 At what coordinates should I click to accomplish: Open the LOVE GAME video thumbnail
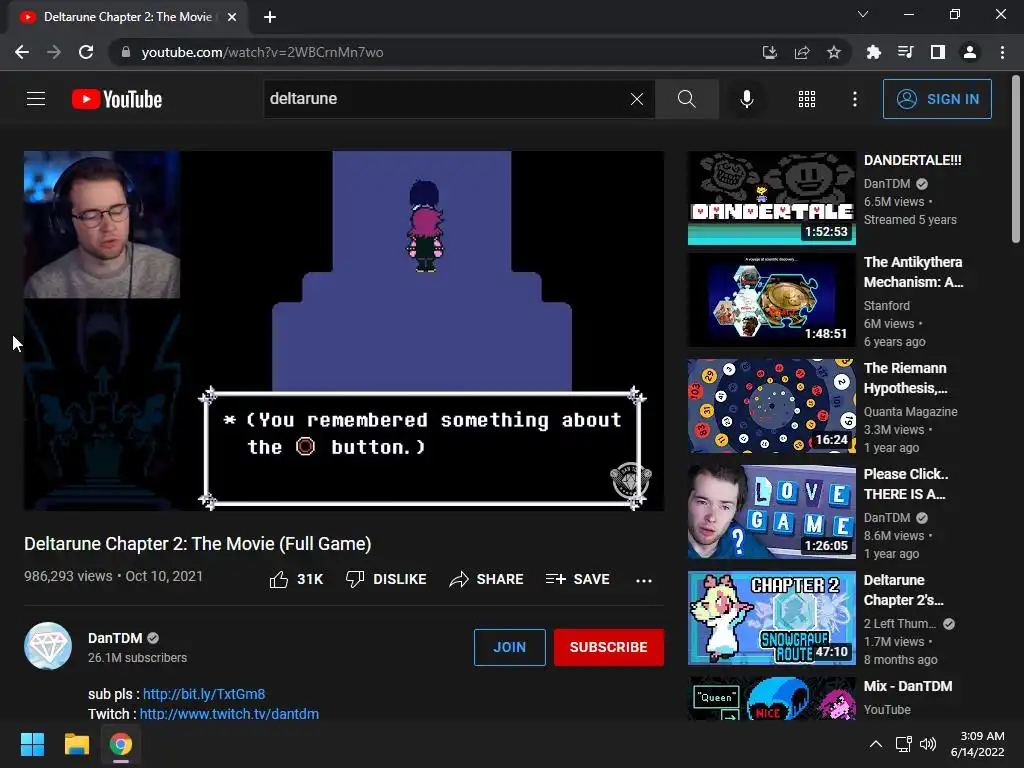coord(771,512)
